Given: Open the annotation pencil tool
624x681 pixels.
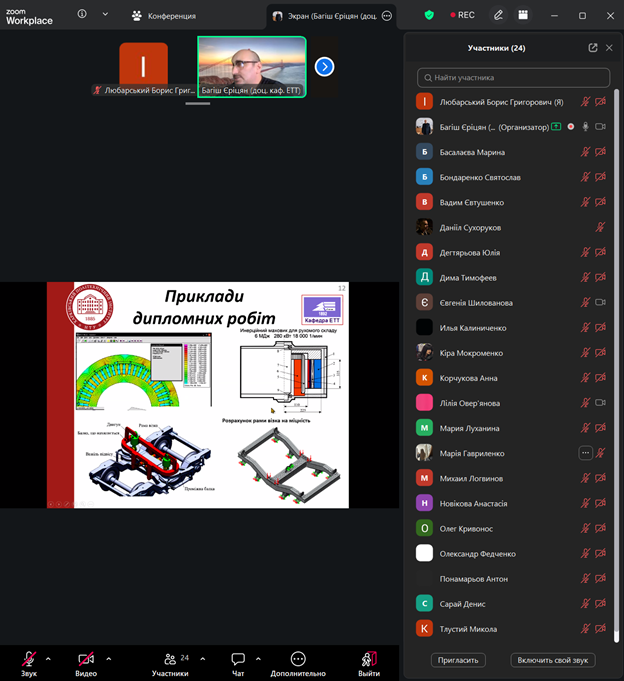Looking at the screenshot, I should coord(498,15).
